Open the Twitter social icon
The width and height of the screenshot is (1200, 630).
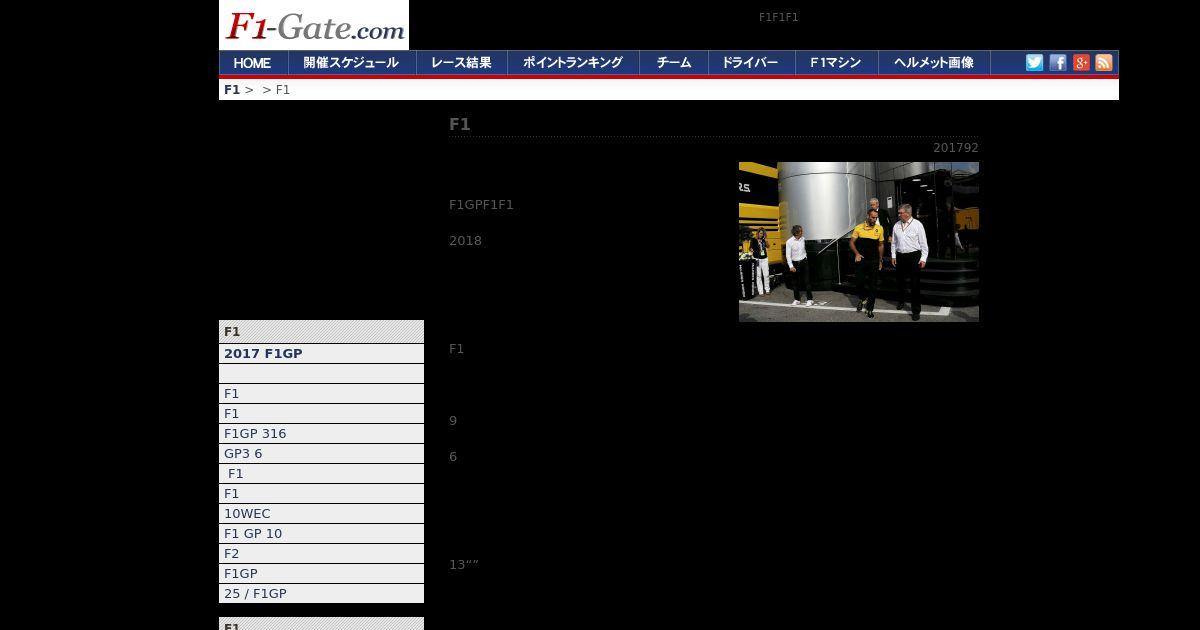coord(1034,62)
